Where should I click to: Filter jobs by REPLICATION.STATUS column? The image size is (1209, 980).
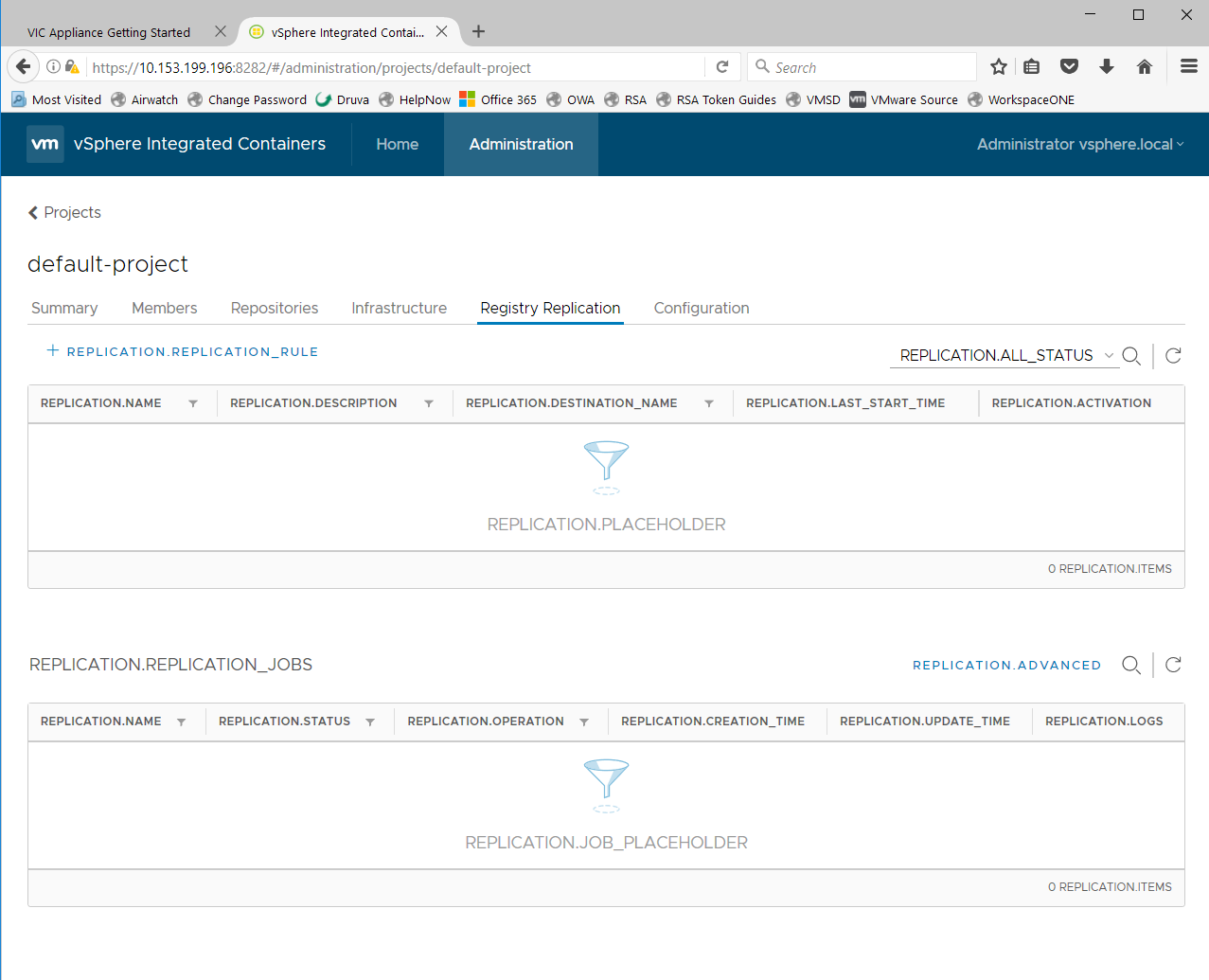click(x=370, y=722)
